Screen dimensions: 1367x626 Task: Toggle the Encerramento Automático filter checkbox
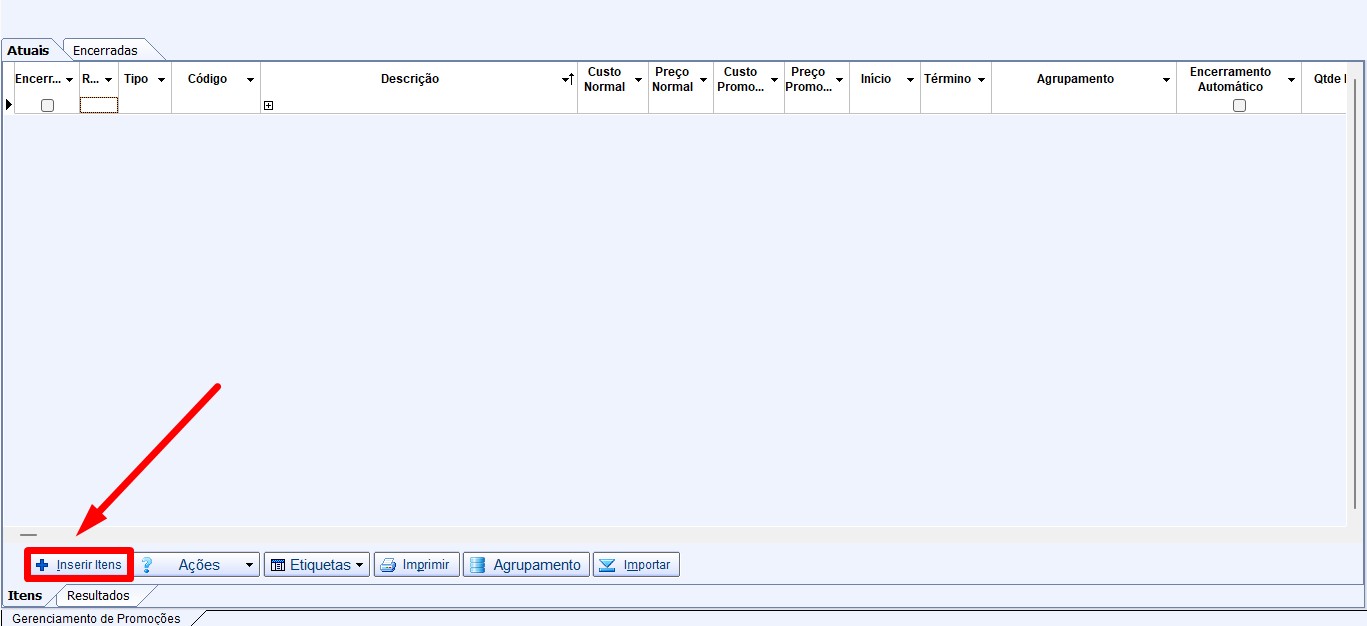pyautogui.click(x=1239, y=105)
